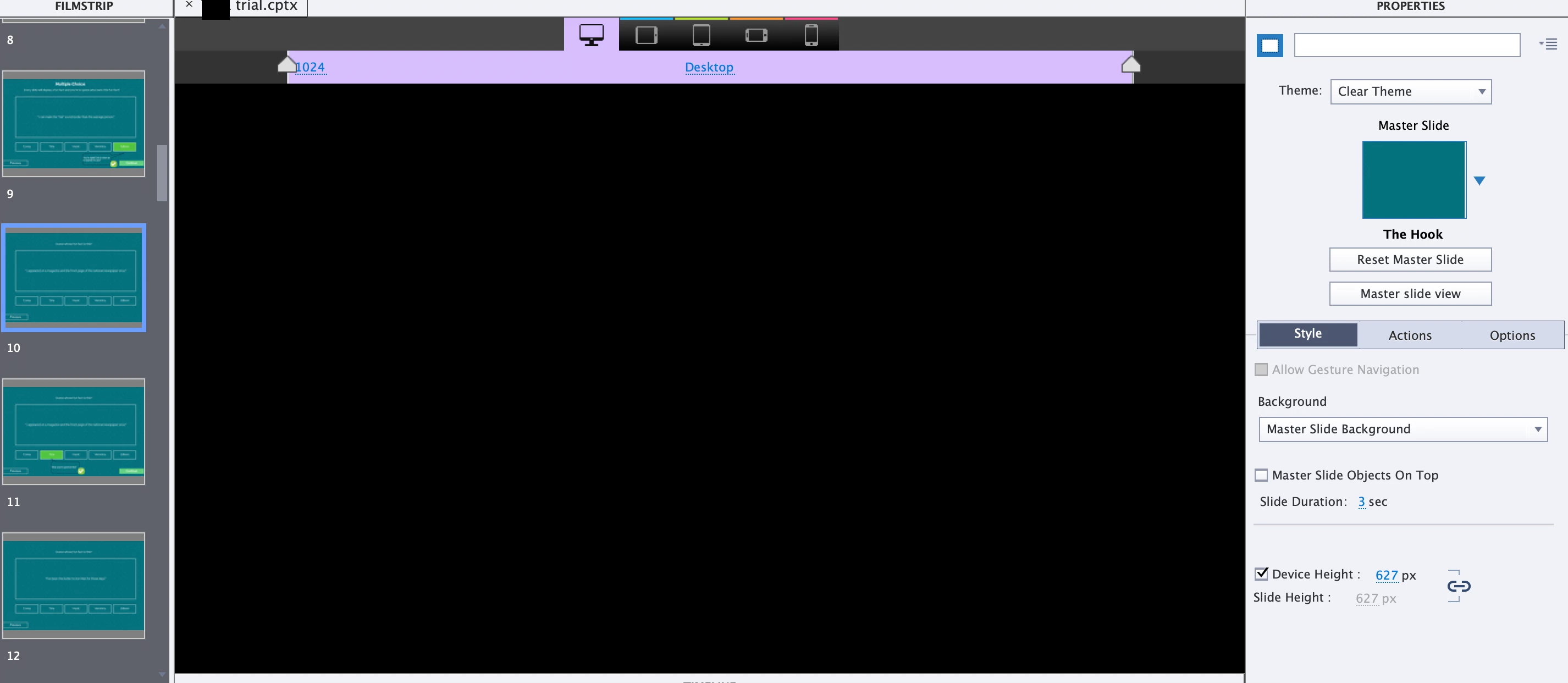The height and width of the screenshot is (683, 1568).
Task: Switch to tablet portrait breakpoint icon
Action: tap(701, 35)
